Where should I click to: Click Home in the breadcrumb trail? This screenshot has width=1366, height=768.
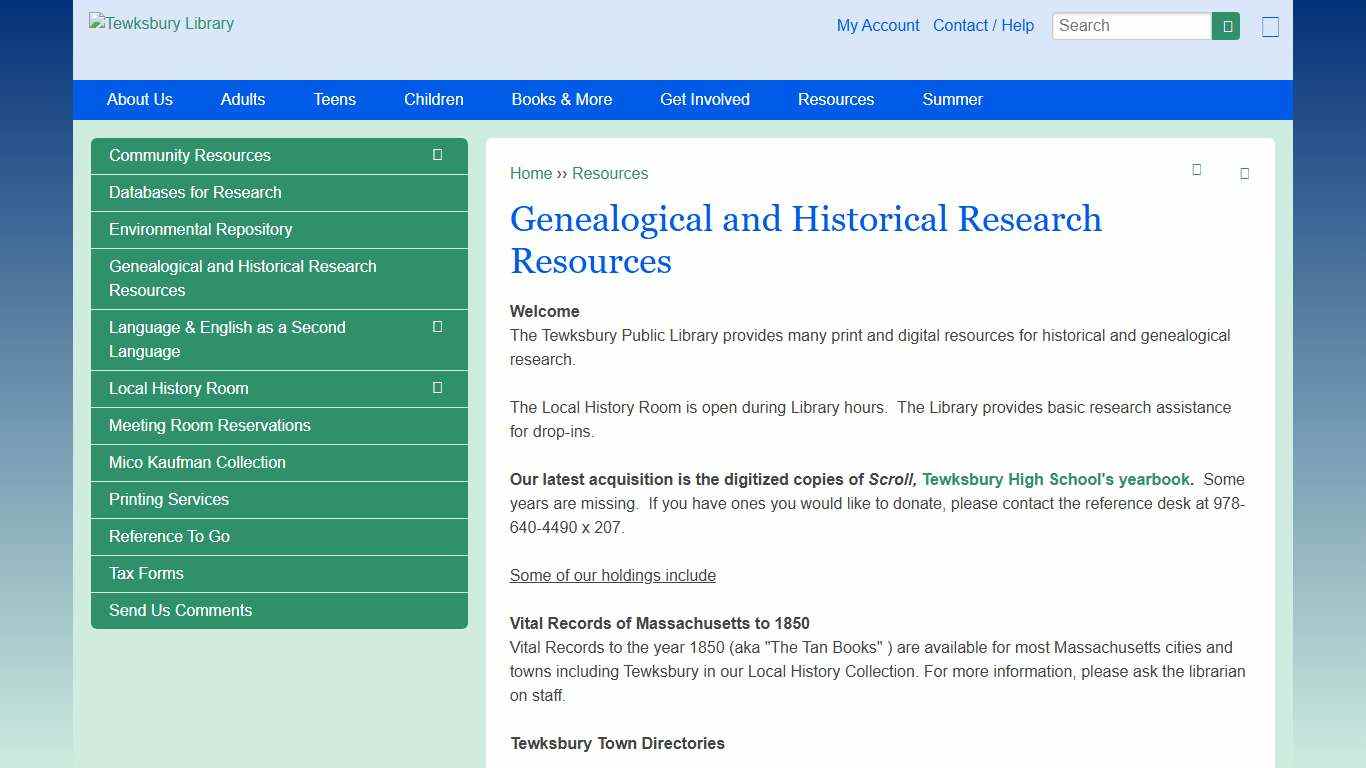point(531,173)
